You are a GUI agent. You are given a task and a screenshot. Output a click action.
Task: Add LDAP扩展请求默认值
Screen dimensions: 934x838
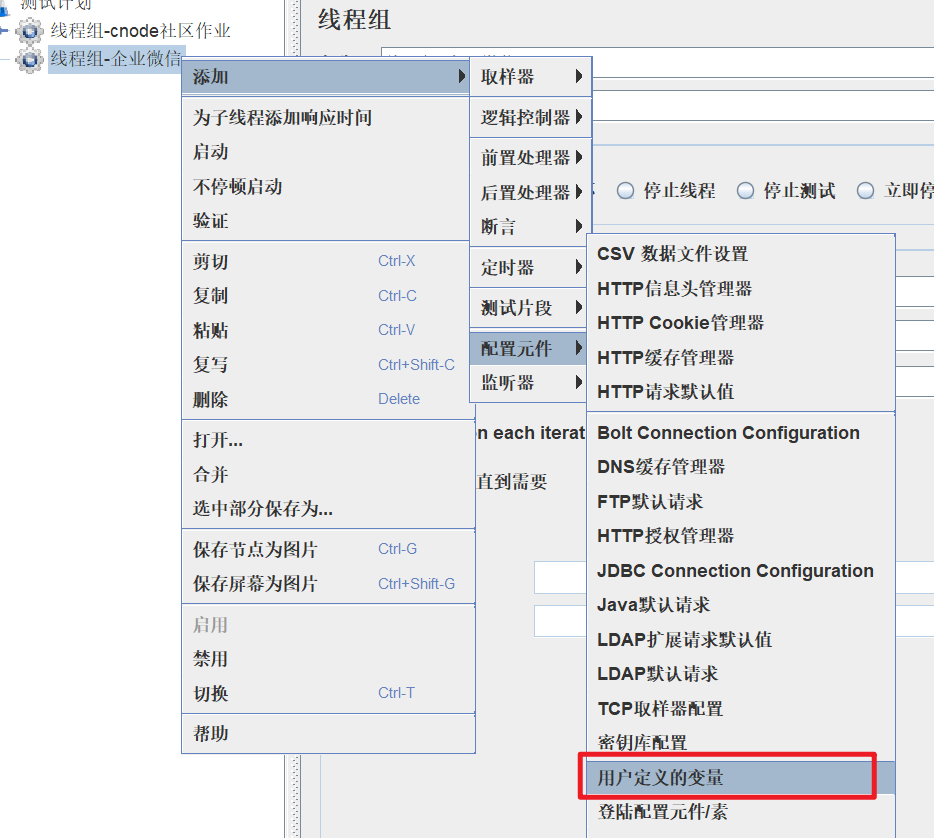click(741, 640)
